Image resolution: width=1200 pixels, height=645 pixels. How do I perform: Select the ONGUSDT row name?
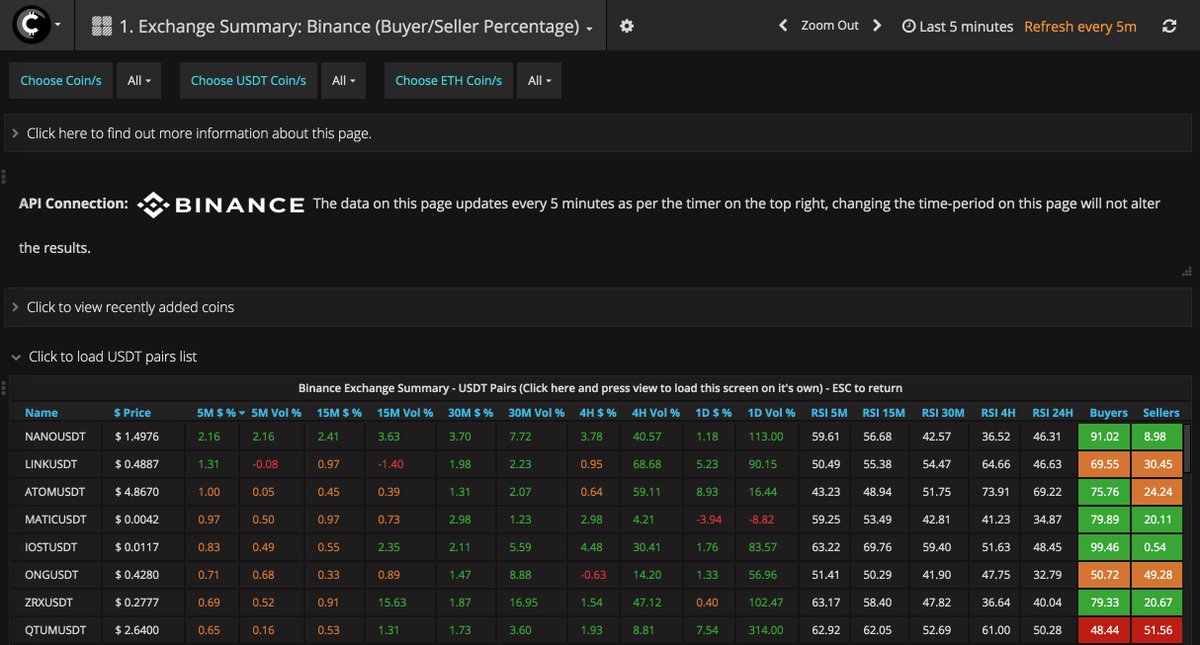52,575
